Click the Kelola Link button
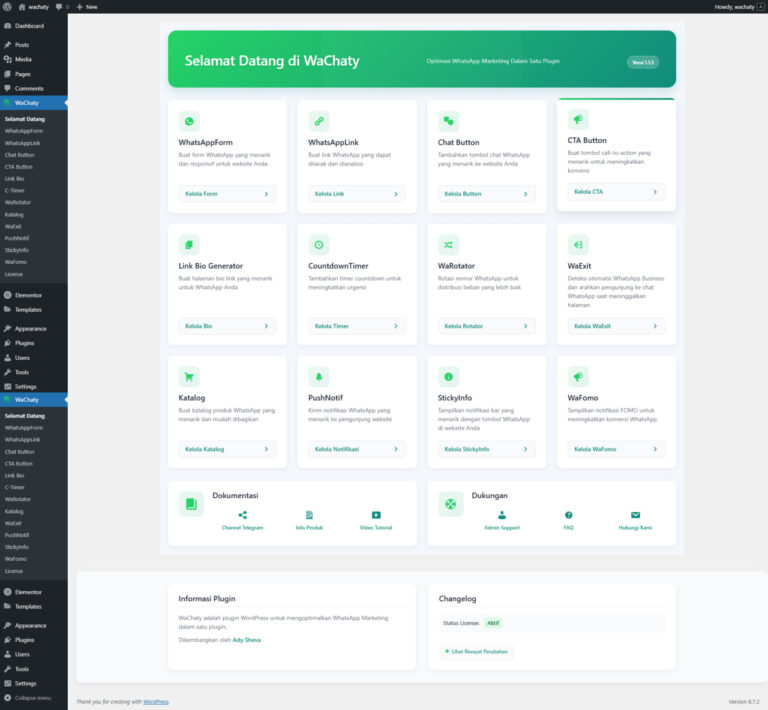Viewport: 768px width, 710px height. [357, 194]
